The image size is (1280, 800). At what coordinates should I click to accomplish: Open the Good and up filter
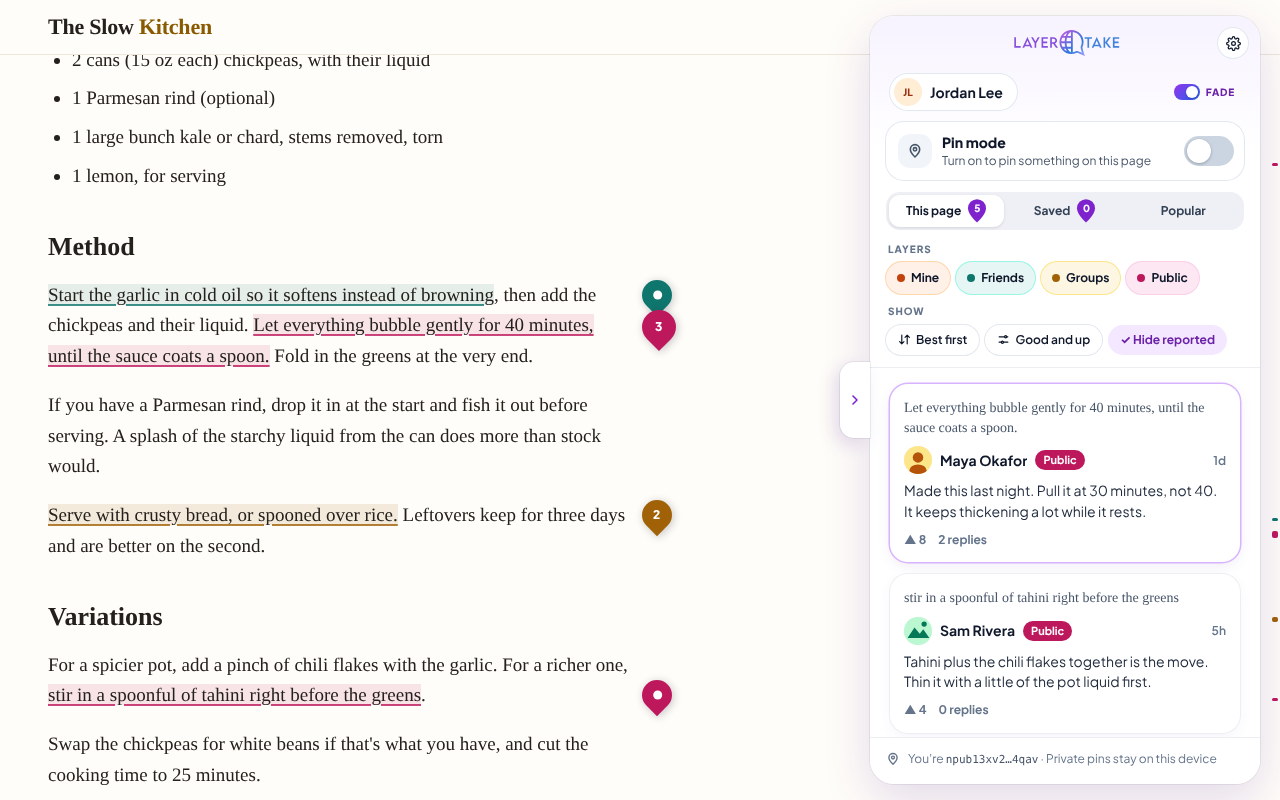pos(1043,340)
